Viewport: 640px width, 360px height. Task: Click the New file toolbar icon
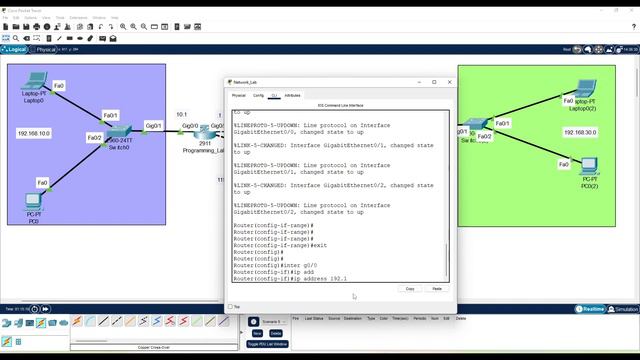pyautogui.click(x=6, y=27)
